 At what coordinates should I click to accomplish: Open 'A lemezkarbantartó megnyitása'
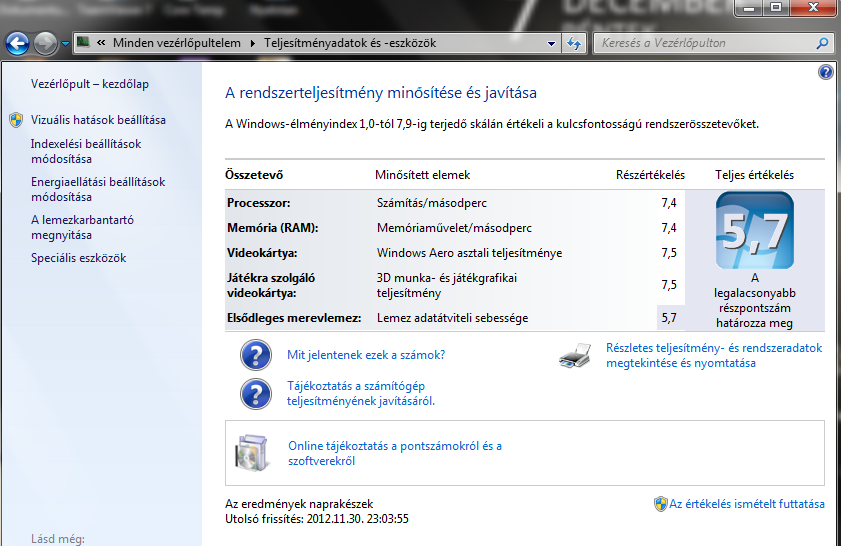82,227
